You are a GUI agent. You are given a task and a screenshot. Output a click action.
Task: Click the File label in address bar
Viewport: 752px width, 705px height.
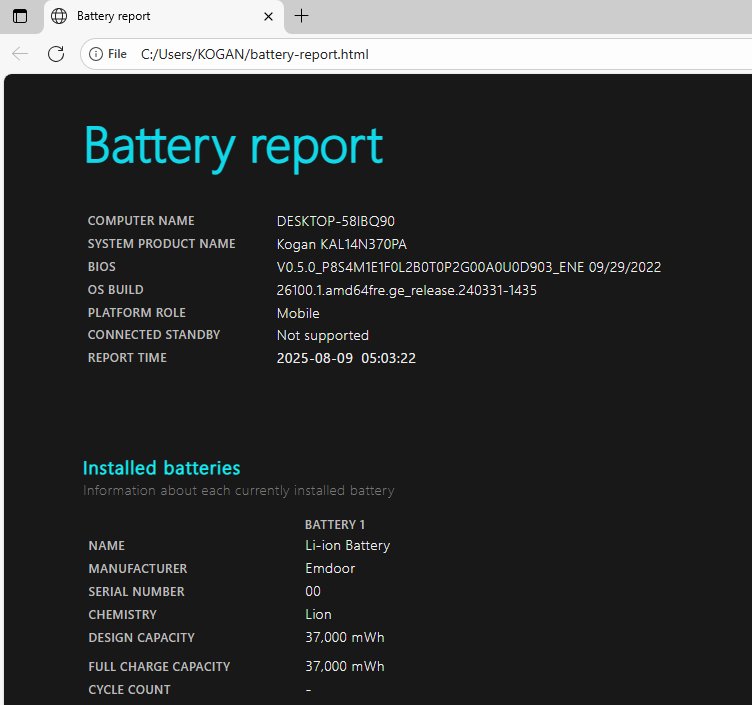[x=117, y=54]
